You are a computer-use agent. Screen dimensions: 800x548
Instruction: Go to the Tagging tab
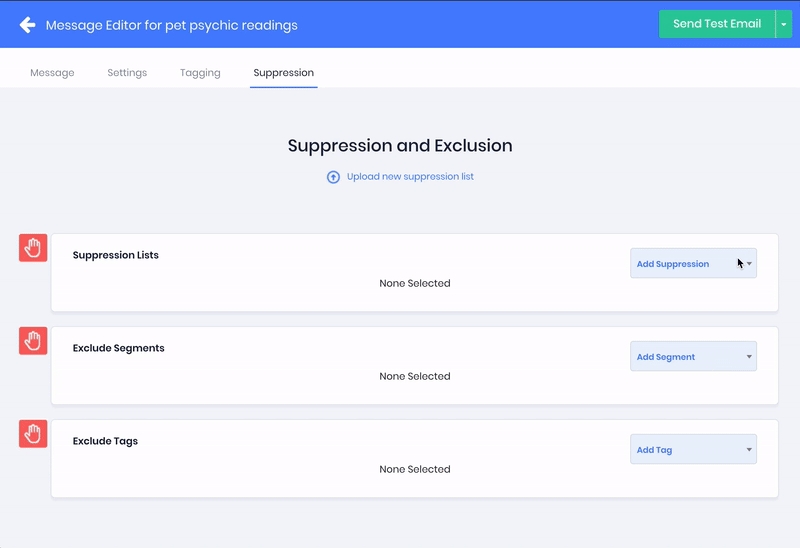tap(200, 73)
